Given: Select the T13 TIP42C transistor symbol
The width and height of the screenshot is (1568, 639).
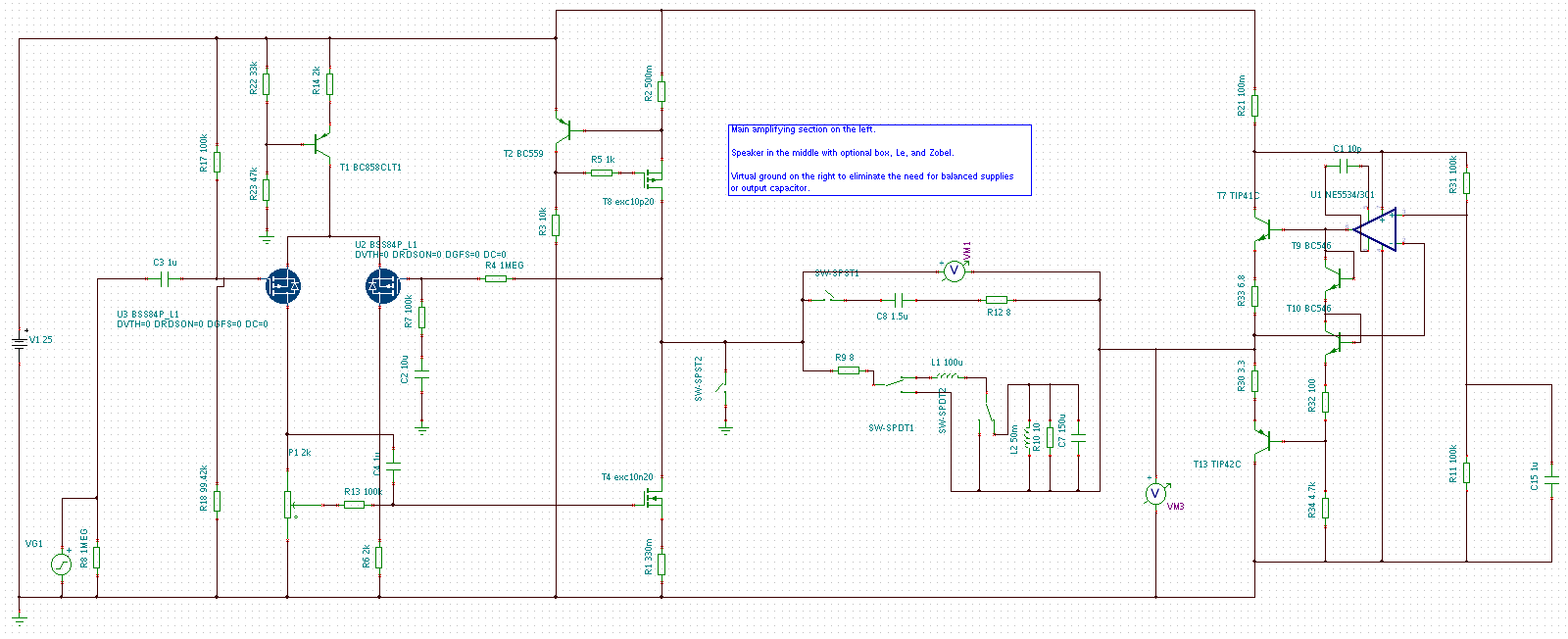Looking at the screenshot, I should click(x=1262, y=440).
